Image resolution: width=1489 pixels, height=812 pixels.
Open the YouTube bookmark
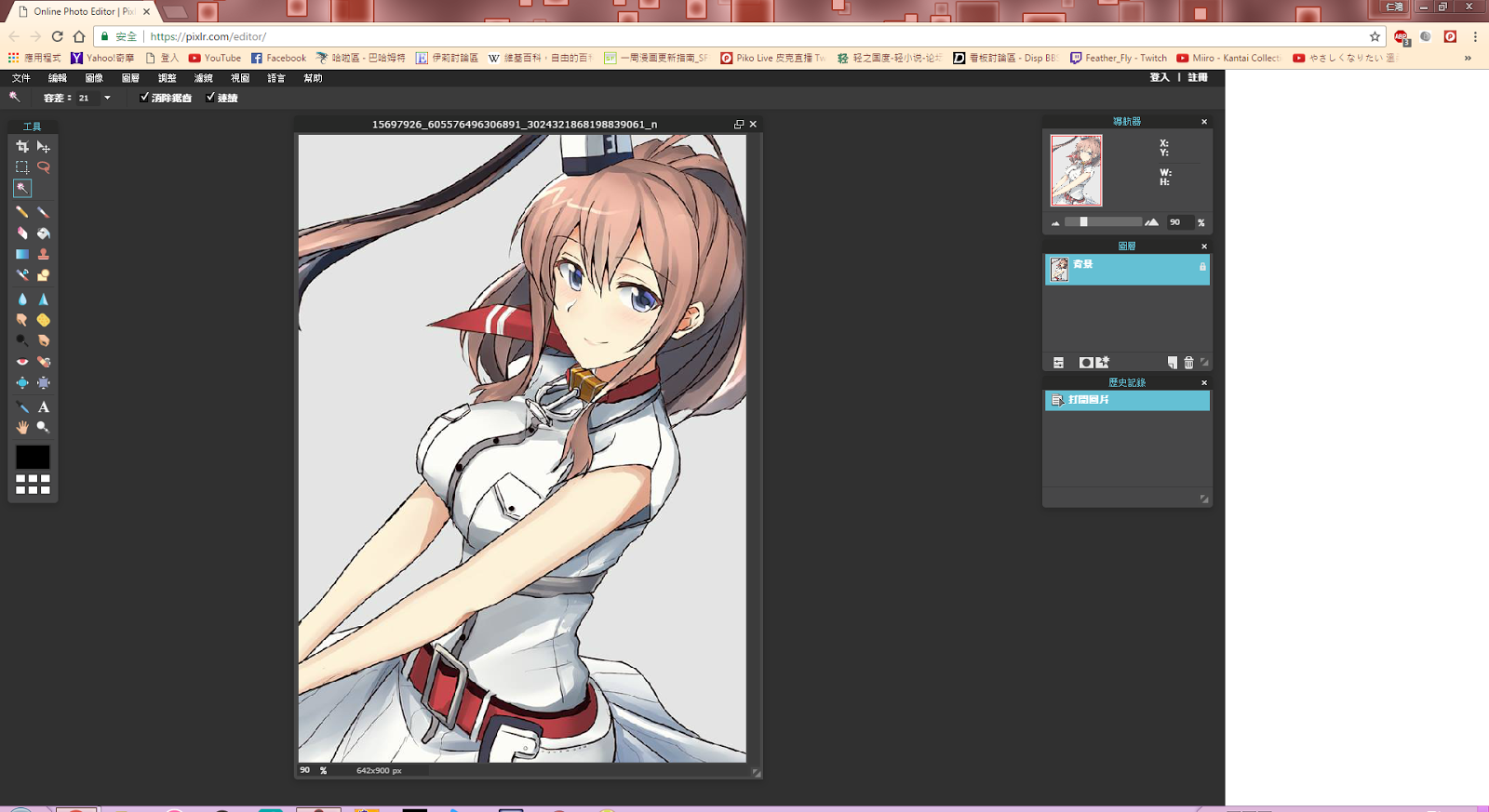215,58
